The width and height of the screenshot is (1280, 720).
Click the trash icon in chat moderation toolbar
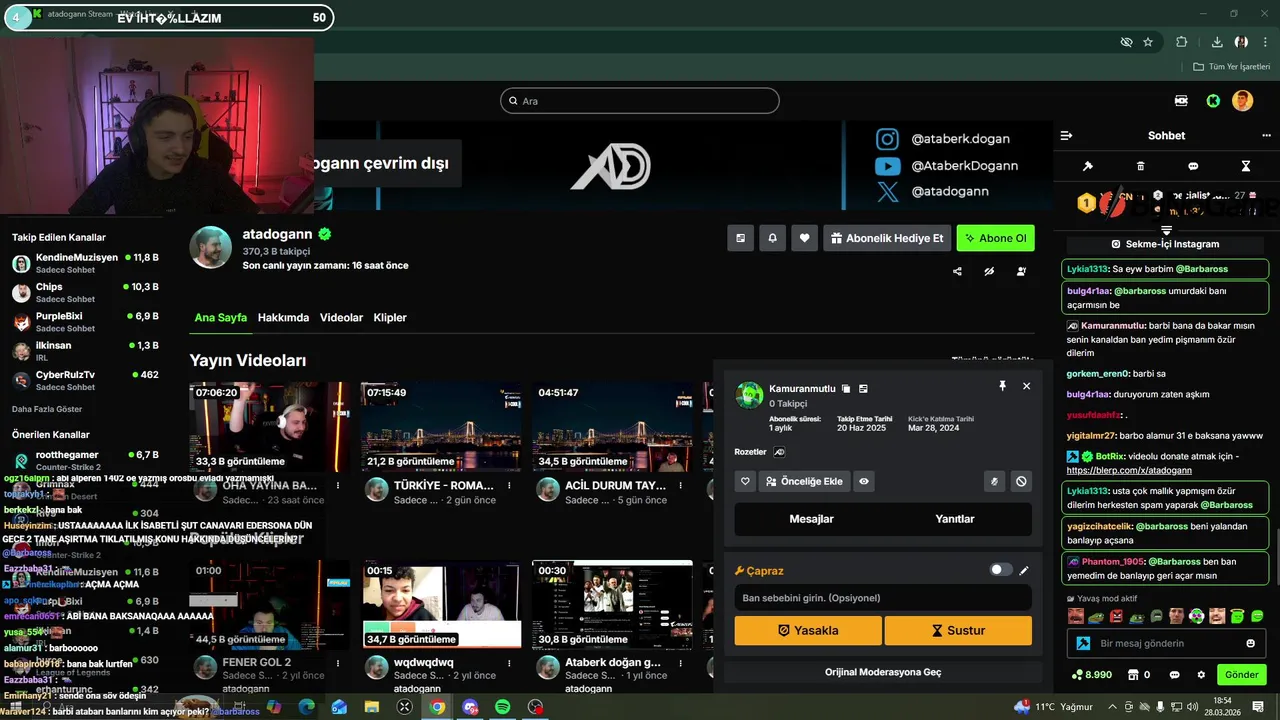1141,166
